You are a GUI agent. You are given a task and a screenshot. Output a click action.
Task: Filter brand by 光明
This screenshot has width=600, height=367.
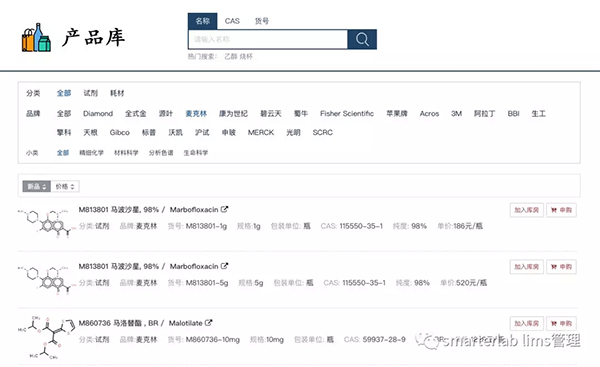293,132
